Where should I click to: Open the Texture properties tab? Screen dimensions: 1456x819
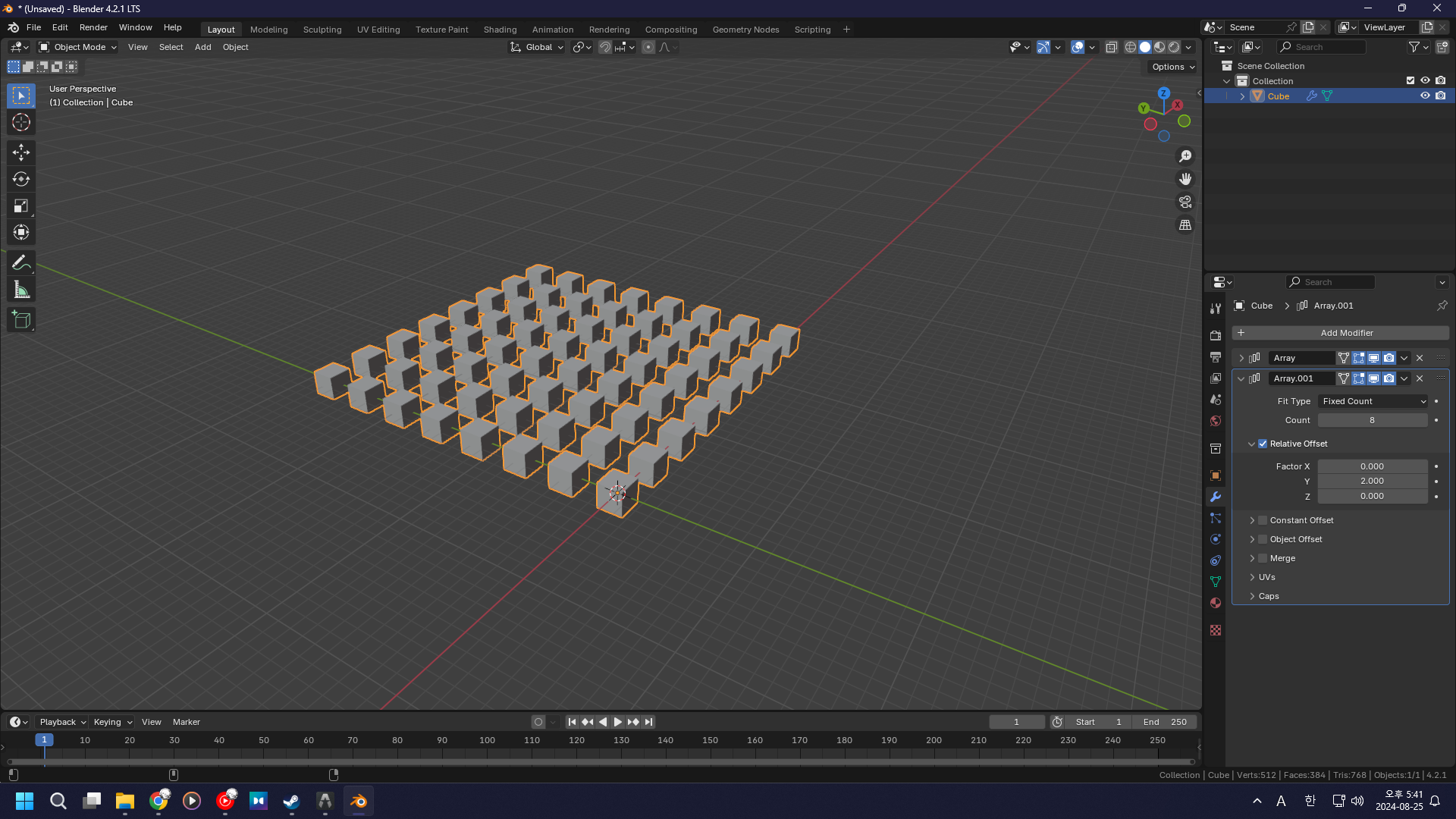1216,630
